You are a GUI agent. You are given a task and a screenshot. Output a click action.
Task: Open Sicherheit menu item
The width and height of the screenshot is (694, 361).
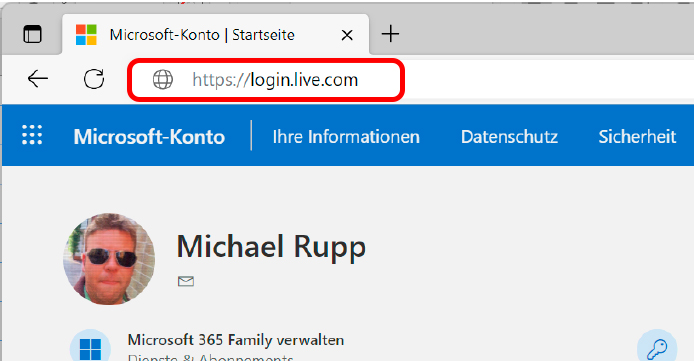[637, 137]
